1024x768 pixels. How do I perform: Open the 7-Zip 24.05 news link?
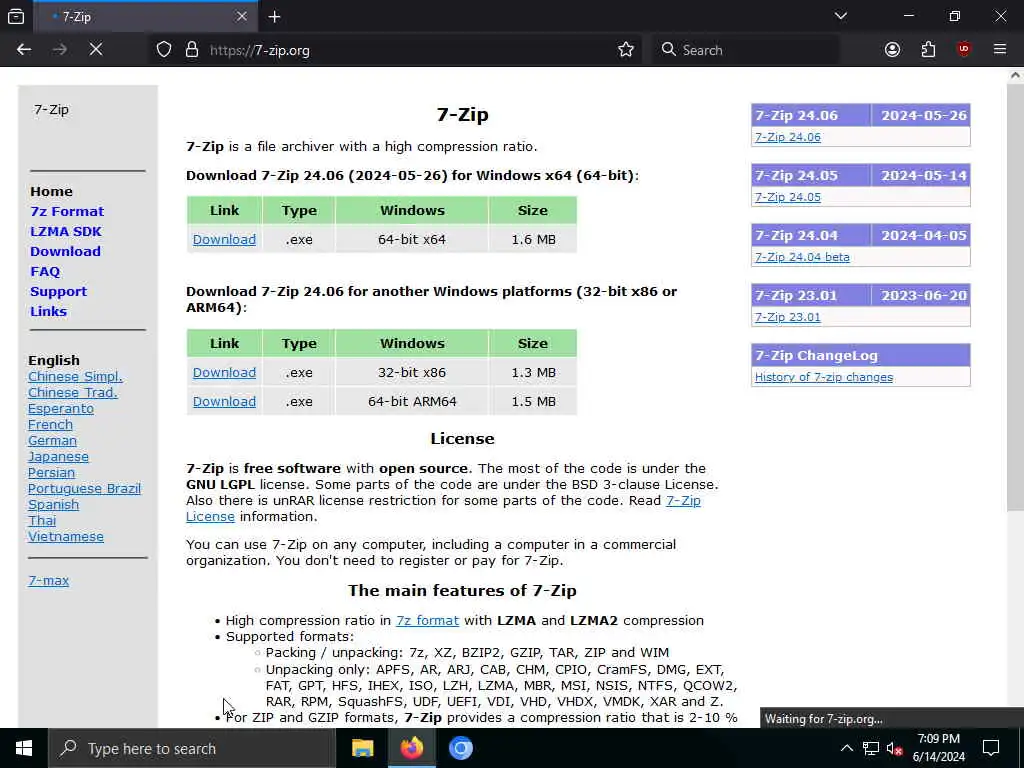coord(788,197)
